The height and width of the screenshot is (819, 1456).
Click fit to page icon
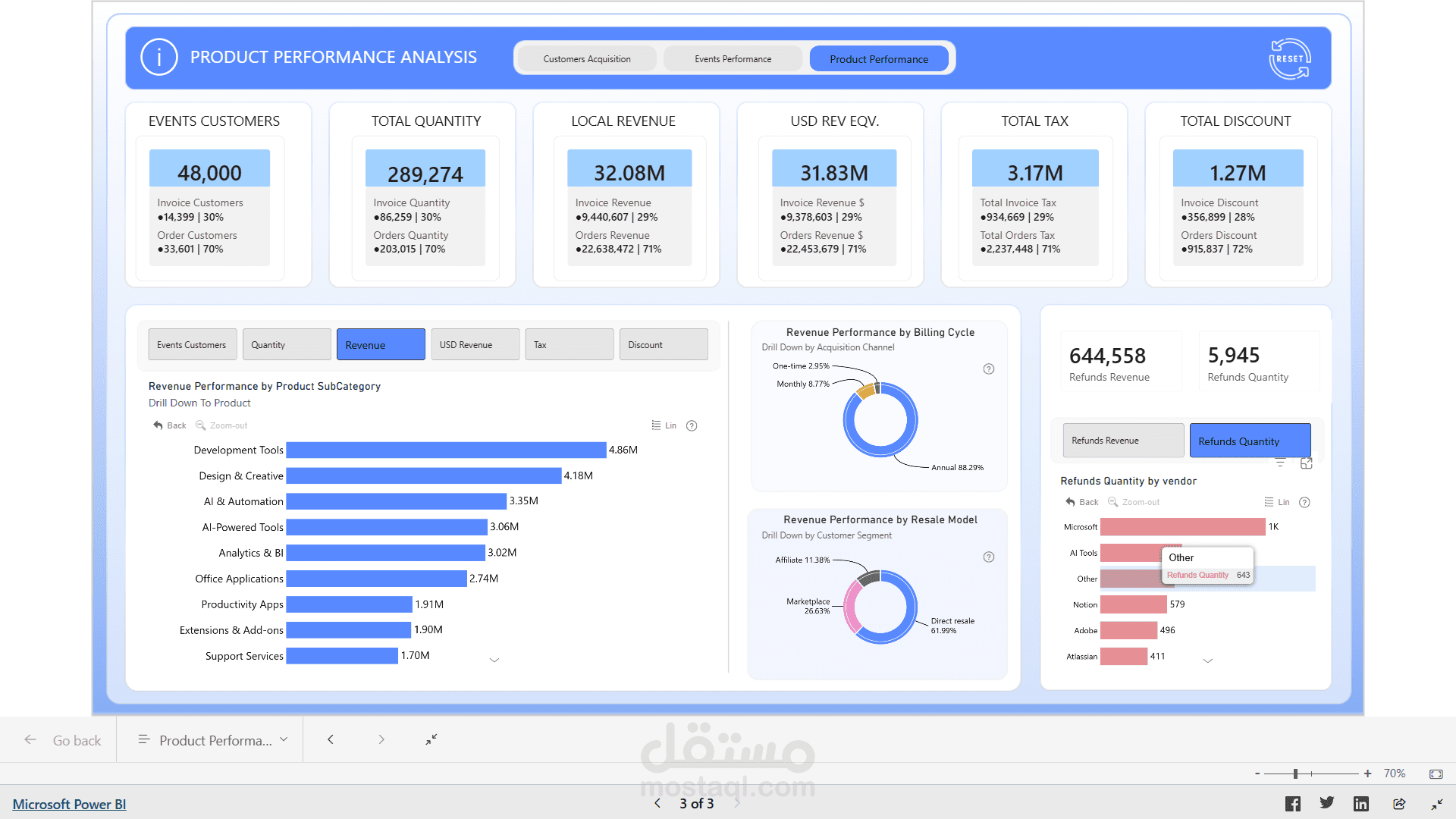click(x=1436, y=773)
